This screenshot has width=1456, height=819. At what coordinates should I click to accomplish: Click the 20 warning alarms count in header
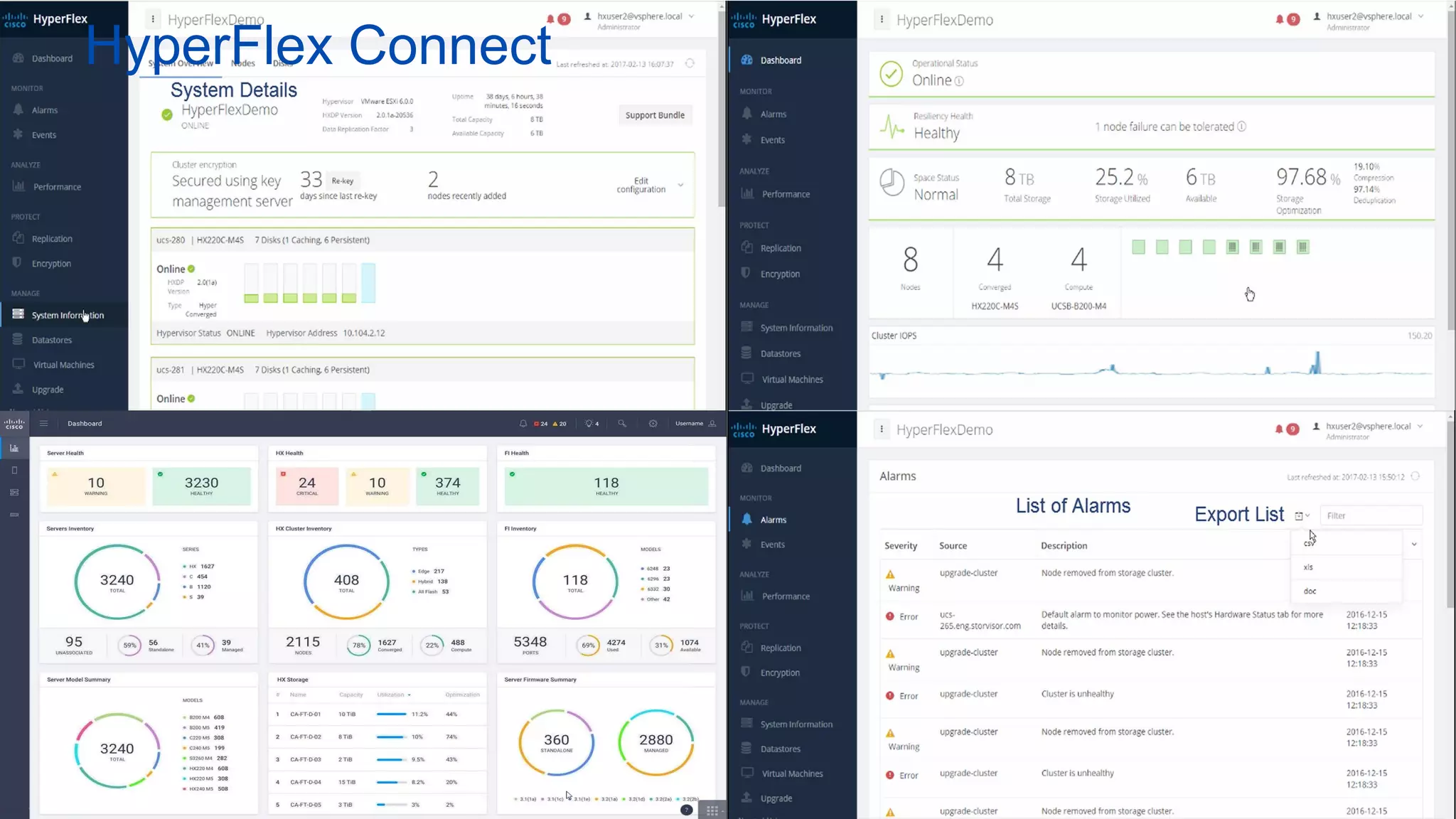tap(560, 424)
